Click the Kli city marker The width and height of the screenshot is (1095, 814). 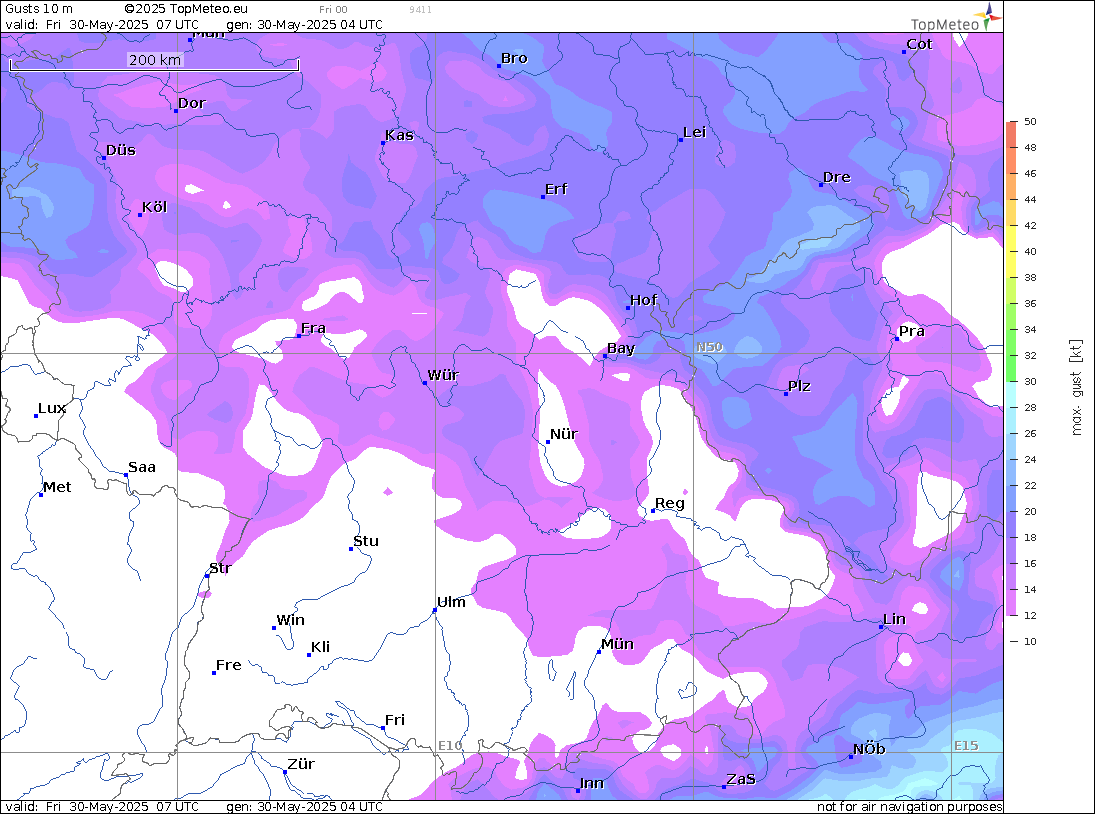[x=309, y=655]
